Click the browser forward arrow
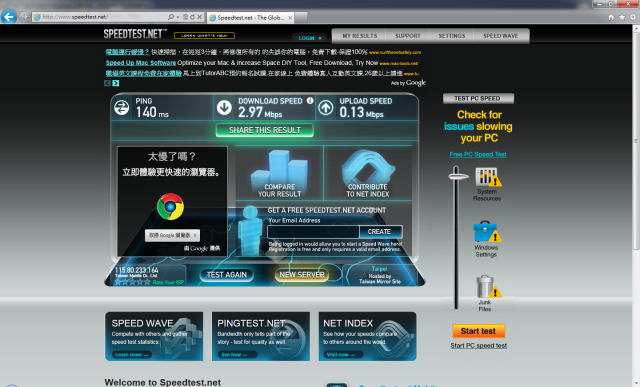The width and height of the screenshot is (640, 387). 25,17
